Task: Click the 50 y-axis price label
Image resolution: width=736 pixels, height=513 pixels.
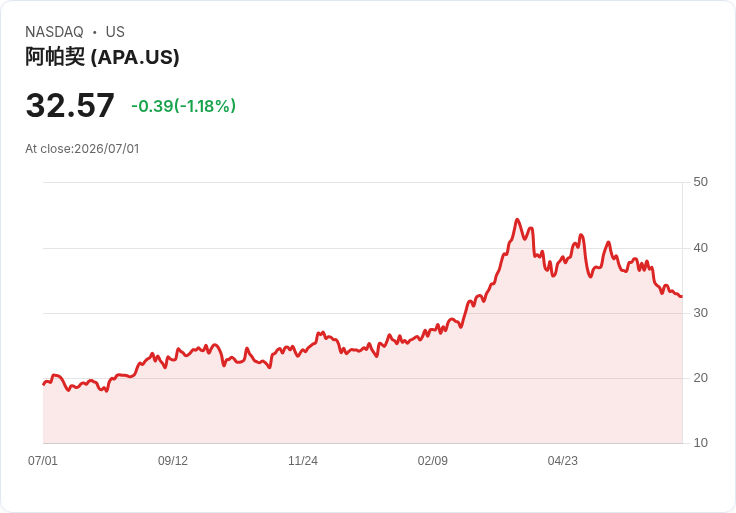Action: coord(700,182)
